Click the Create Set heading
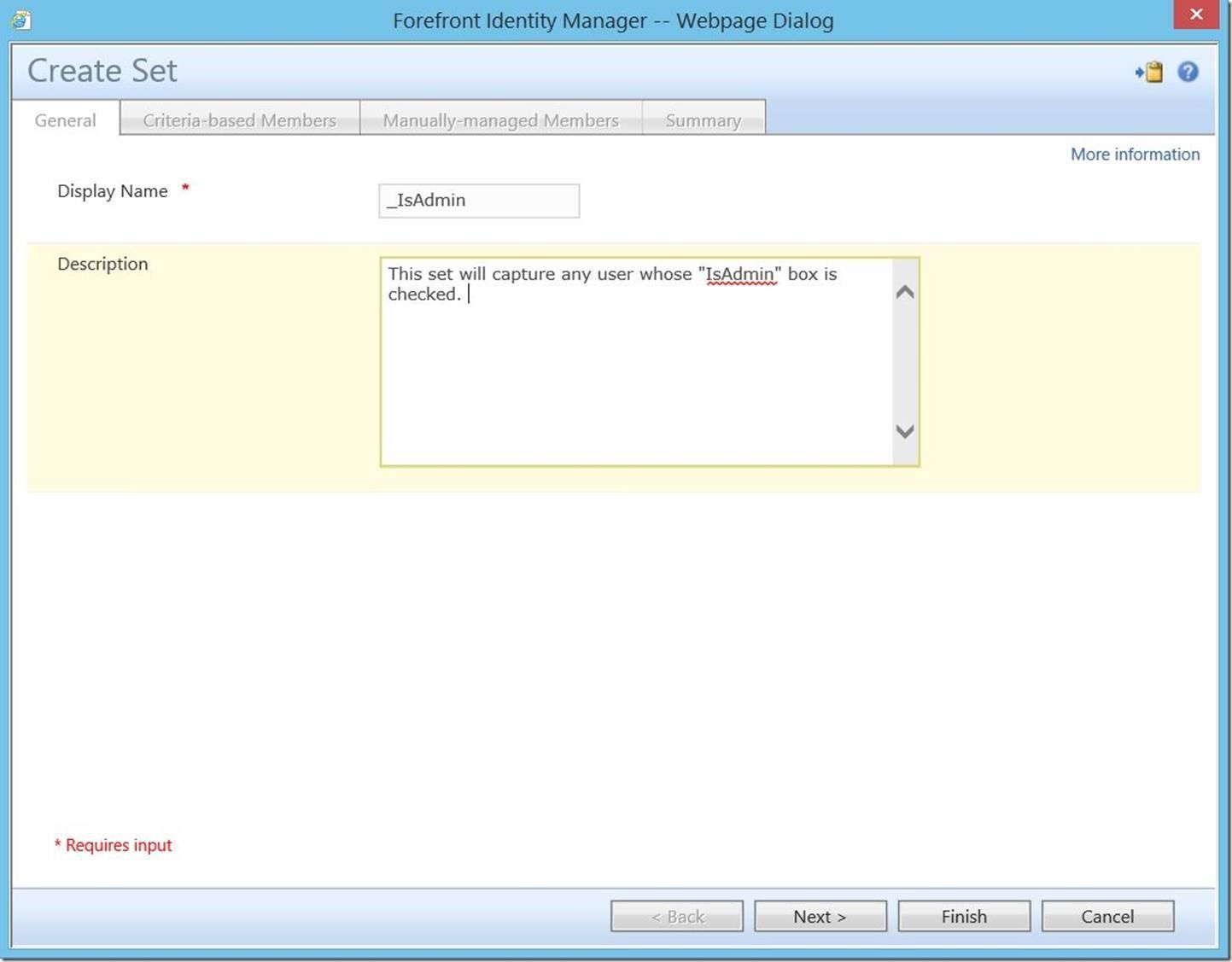1232x962 pixels. pyautogui.click(x=102, y=71)
